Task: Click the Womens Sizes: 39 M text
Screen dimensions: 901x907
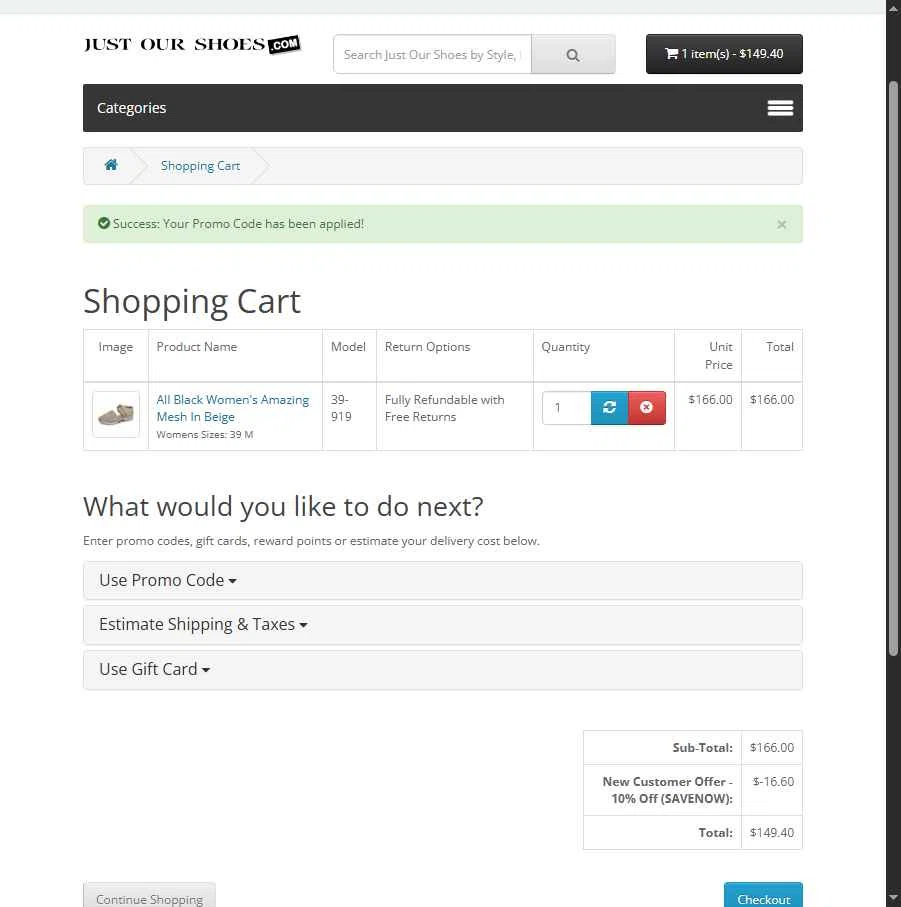Action: [205, 434]
